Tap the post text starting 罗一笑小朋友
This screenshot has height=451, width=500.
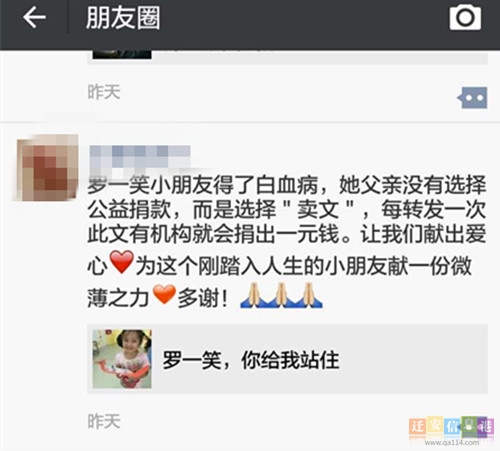pyautogui.click(x=287, y=242)
